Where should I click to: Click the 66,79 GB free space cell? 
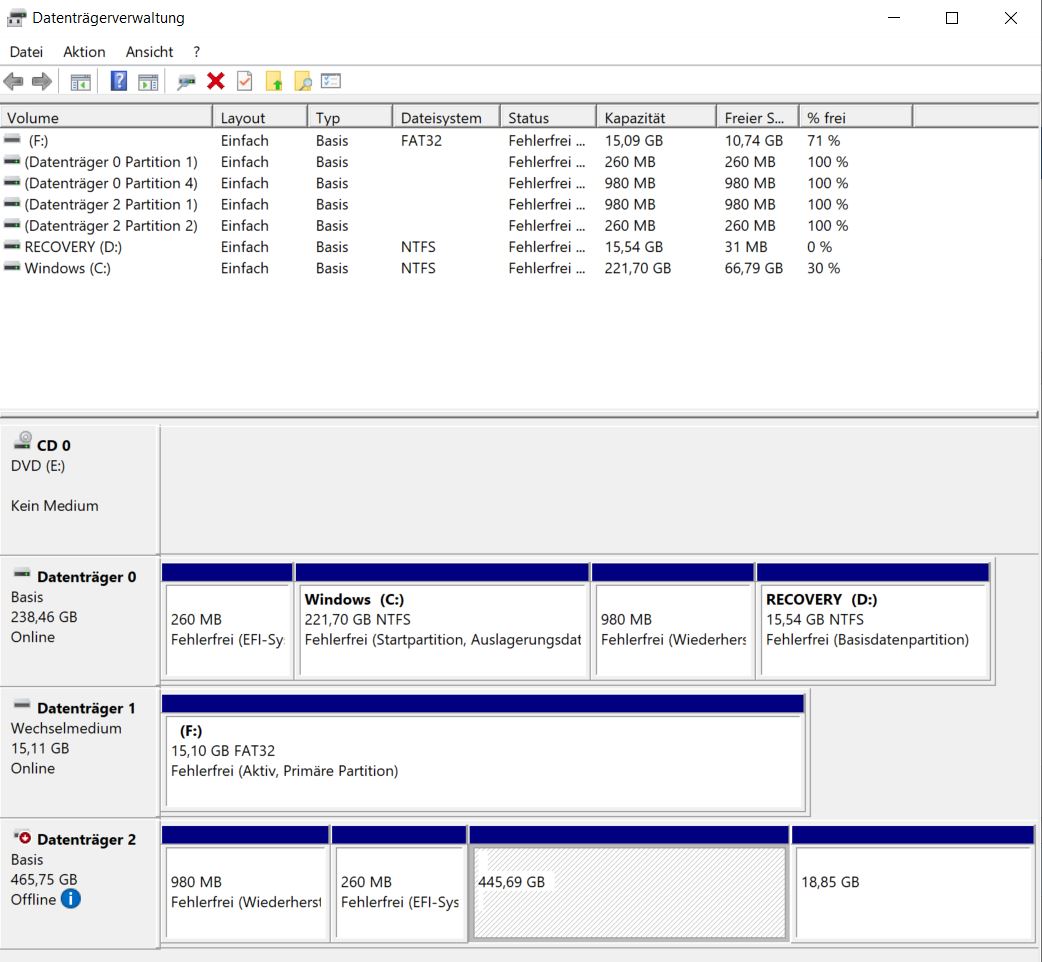pyautogui.click(x=754, y=268)
